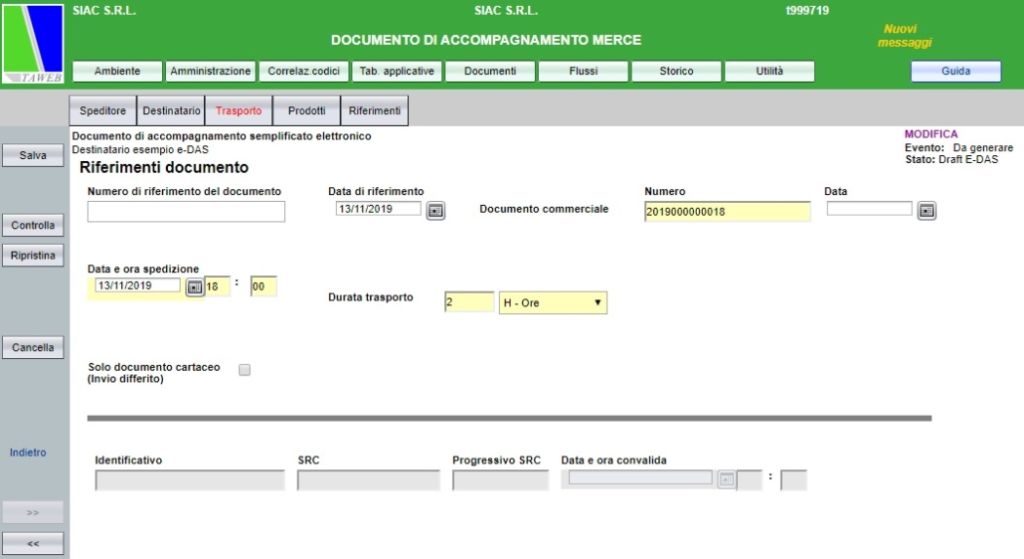The image size is (1024, 559).
Task: Open calendar for Data e ora spedizione
Action: tap(194, 287)
